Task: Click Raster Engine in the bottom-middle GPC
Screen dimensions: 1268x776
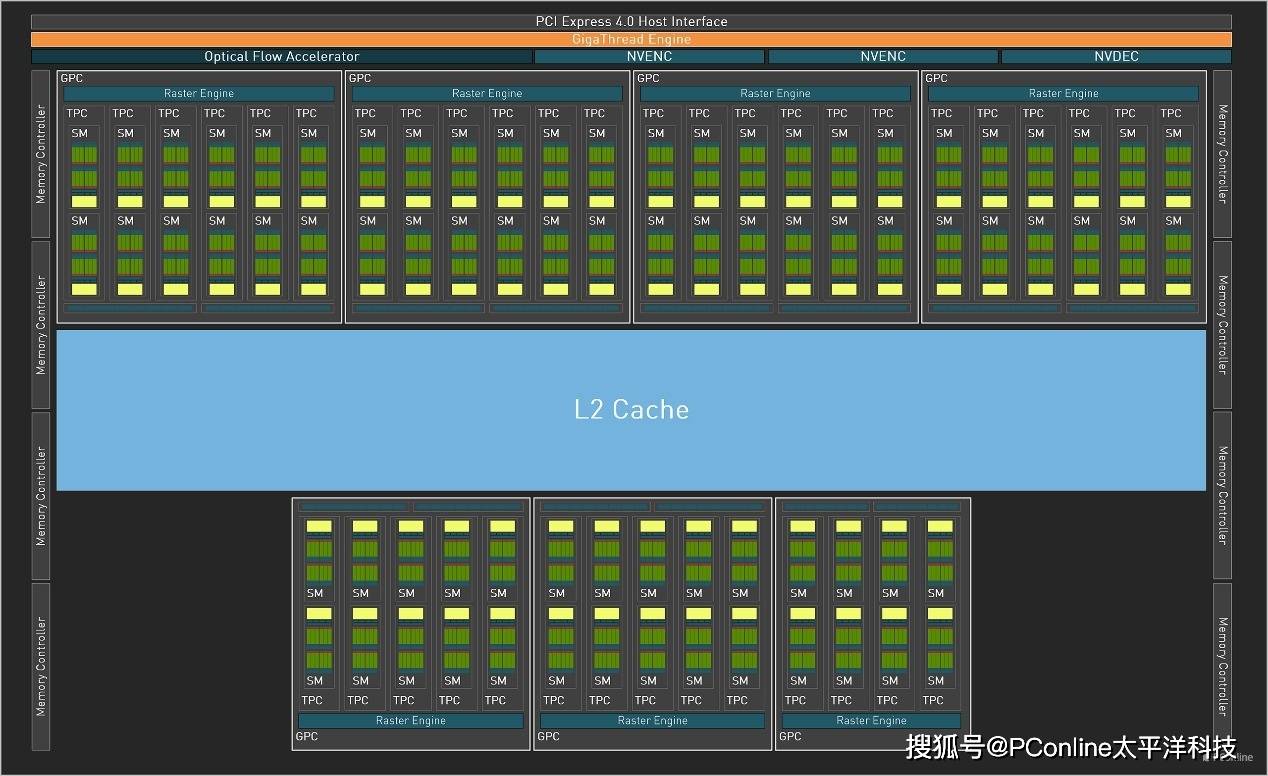Action: tap(652, 721)
